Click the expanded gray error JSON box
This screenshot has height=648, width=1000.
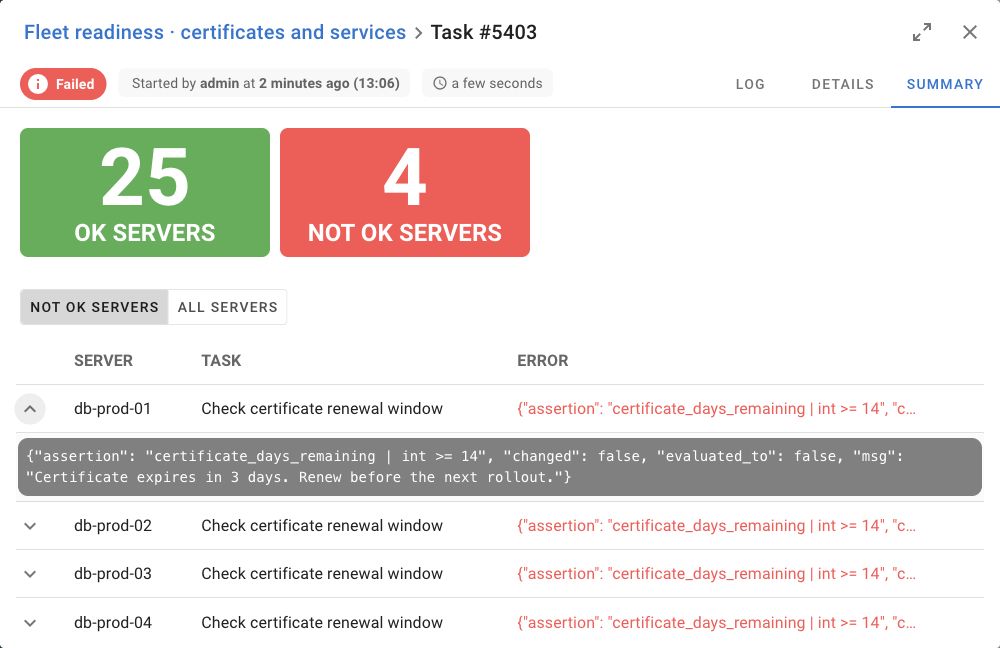click(x=500, y=467)
